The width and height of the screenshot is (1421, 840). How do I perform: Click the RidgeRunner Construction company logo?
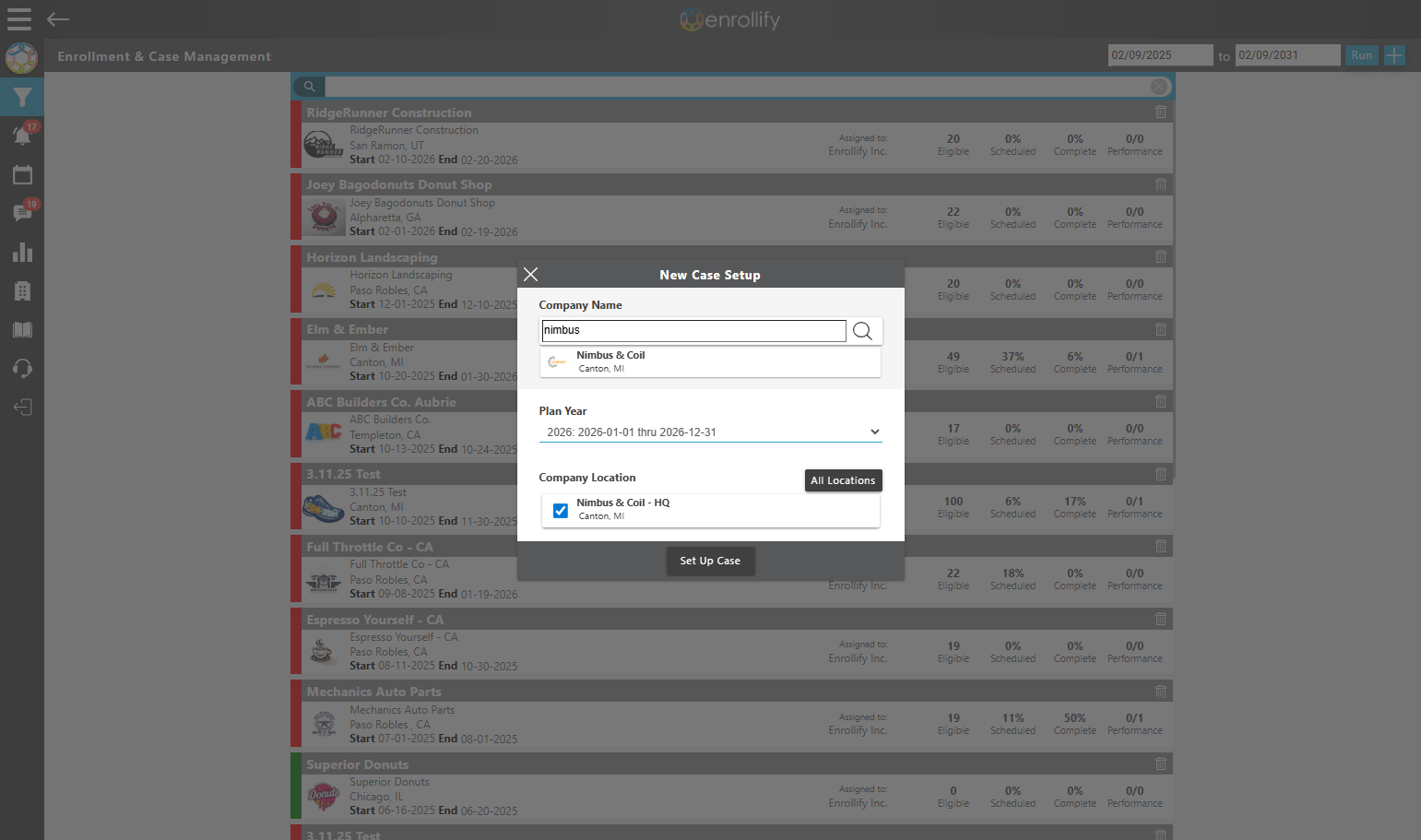pos(324,145)
